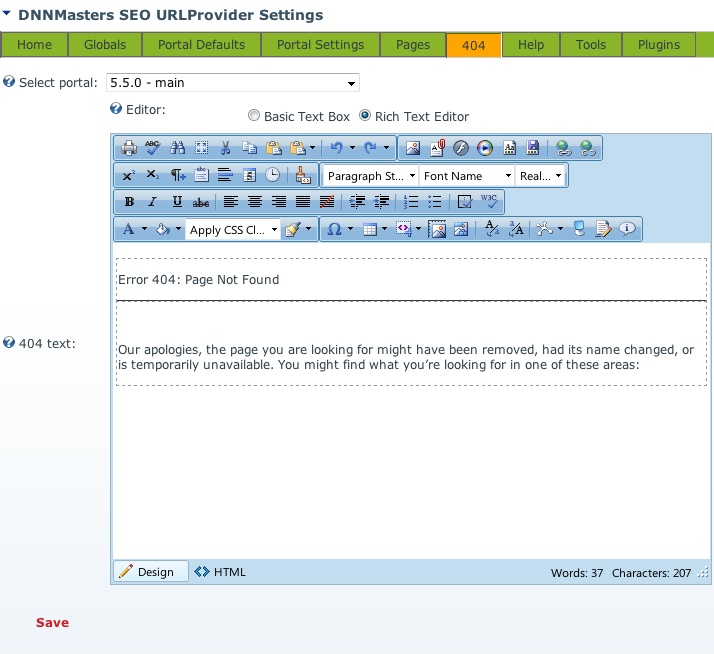714x654 pixels.
Task: Insert a numbered list
Action: (x=411, y=201)
